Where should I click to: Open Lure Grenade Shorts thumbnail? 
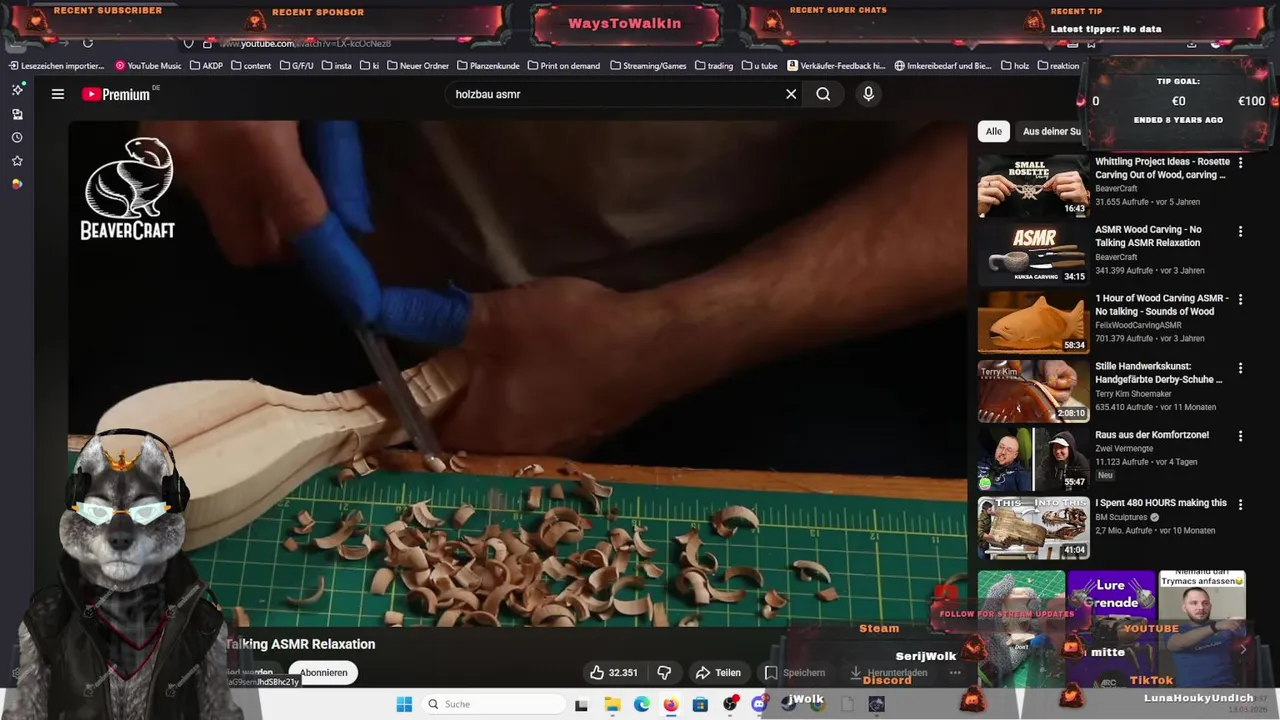(x=1111, y=630)
